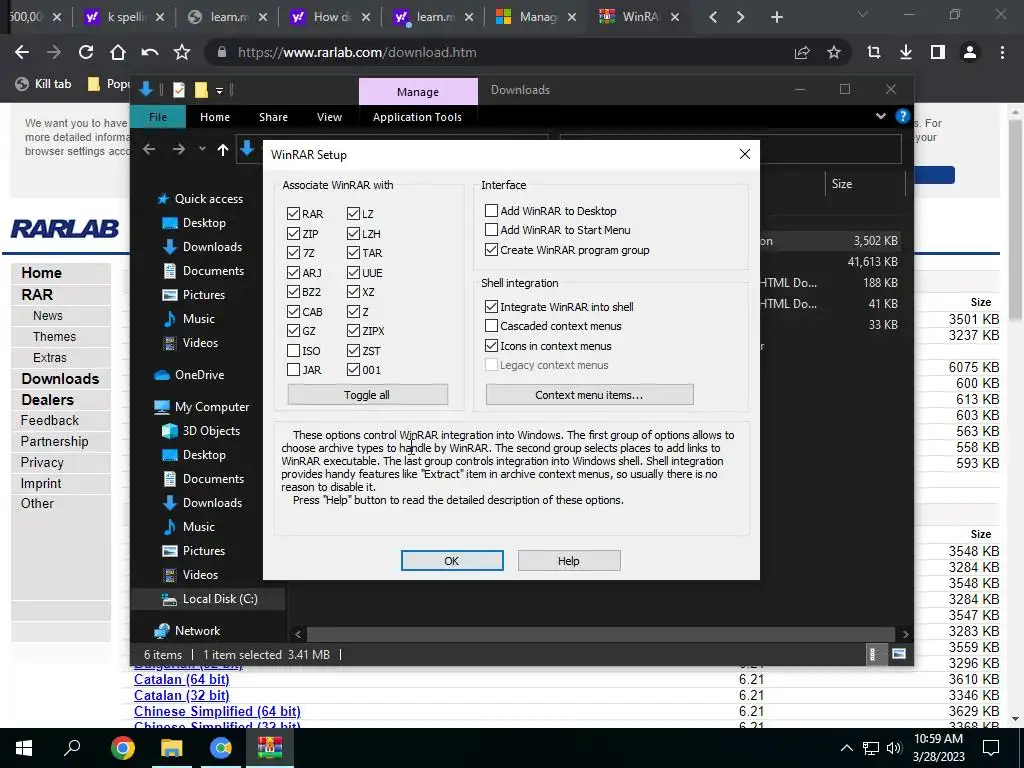Click the undo arrow in browser toolbar

pos(150,52)
